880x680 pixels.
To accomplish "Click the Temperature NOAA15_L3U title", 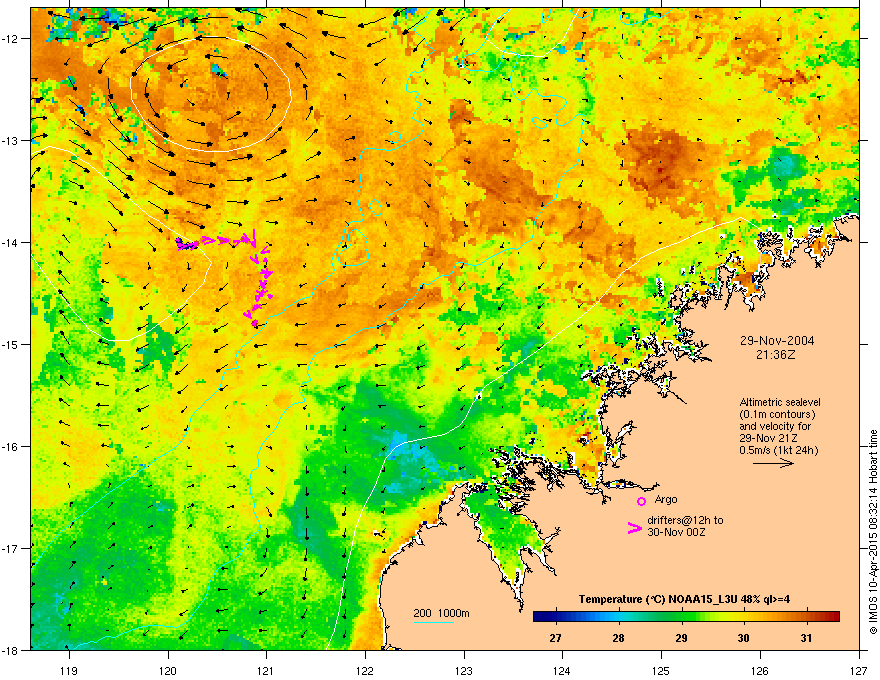I will click(684, 599).
